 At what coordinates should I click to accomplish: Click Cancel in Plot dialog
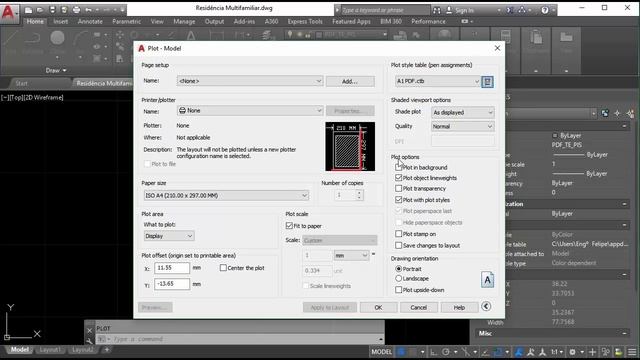pos(418,307)
